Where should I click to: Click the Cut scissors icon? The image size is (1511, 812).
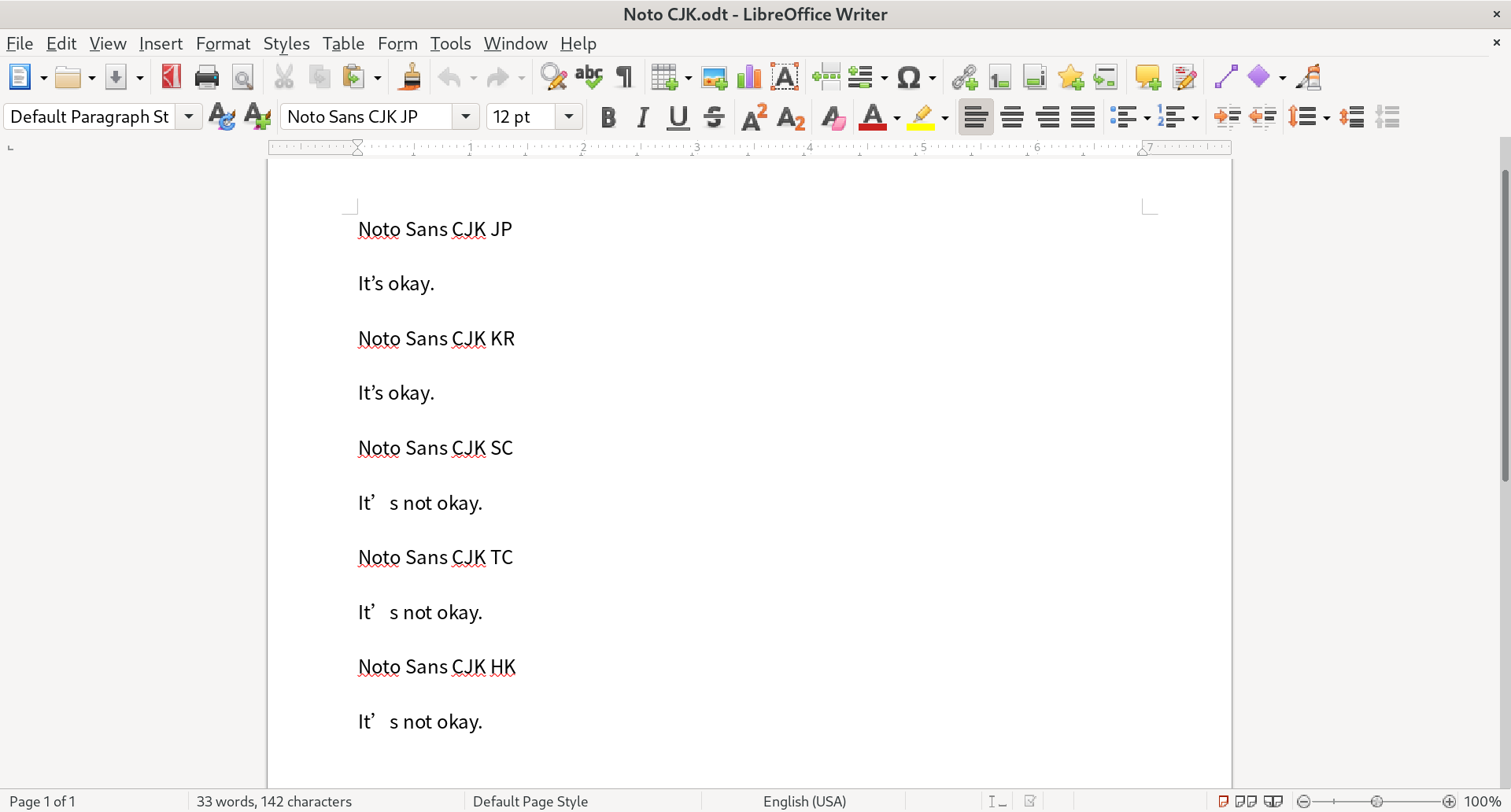point(283,77)
